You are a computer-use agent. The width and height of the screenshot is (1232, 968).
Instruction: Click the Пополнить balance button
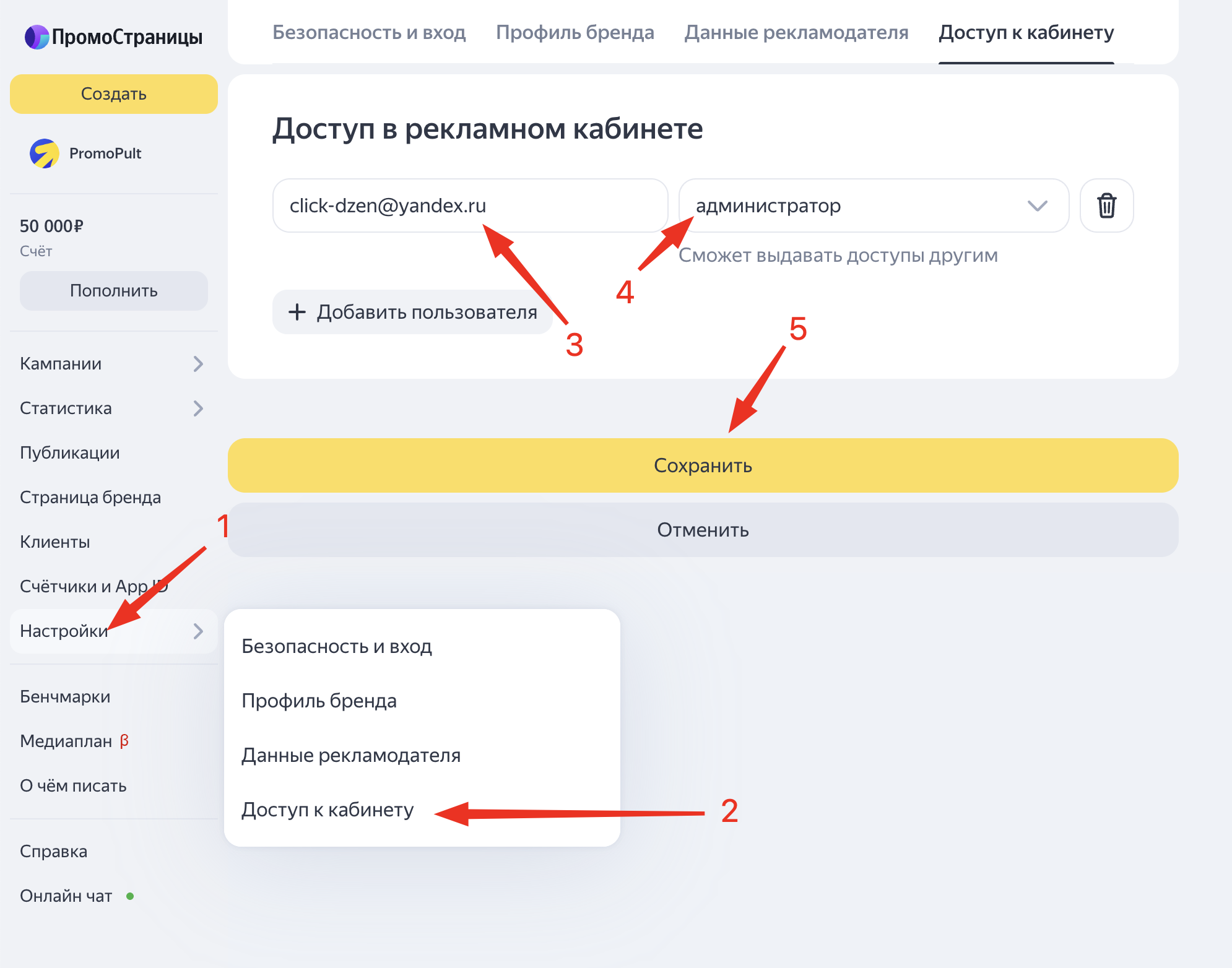tap(114, 291)
